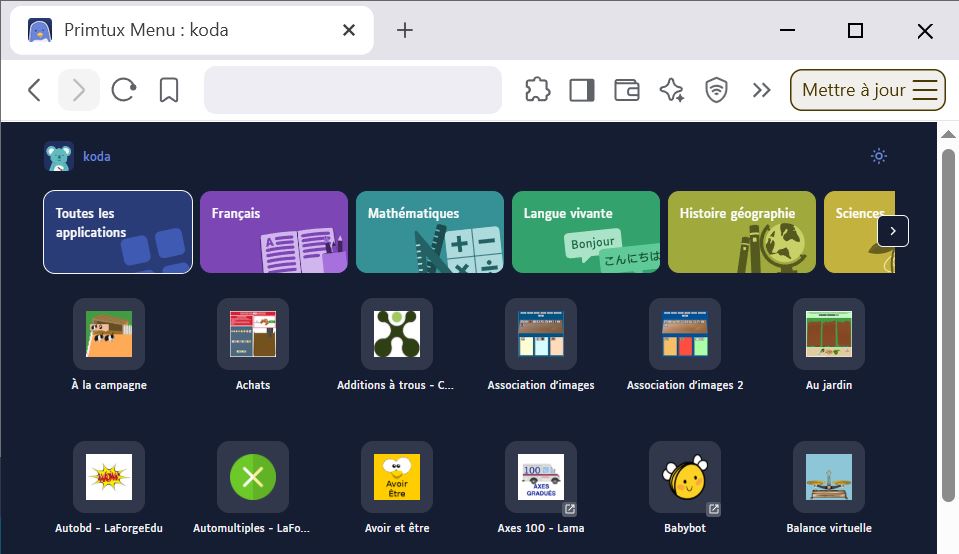The width and height of the screenshot is (959, 554).
Task: Open the browser hamburger menu
Action: point(926,90)
